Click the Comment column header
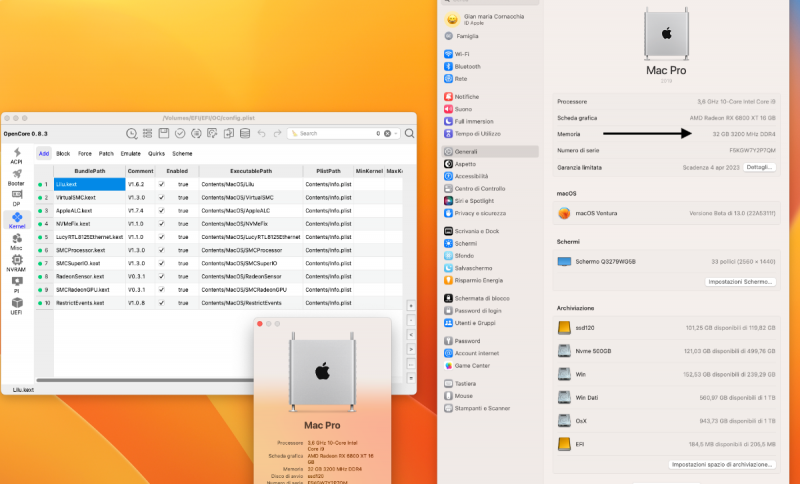 click(140, 171)
